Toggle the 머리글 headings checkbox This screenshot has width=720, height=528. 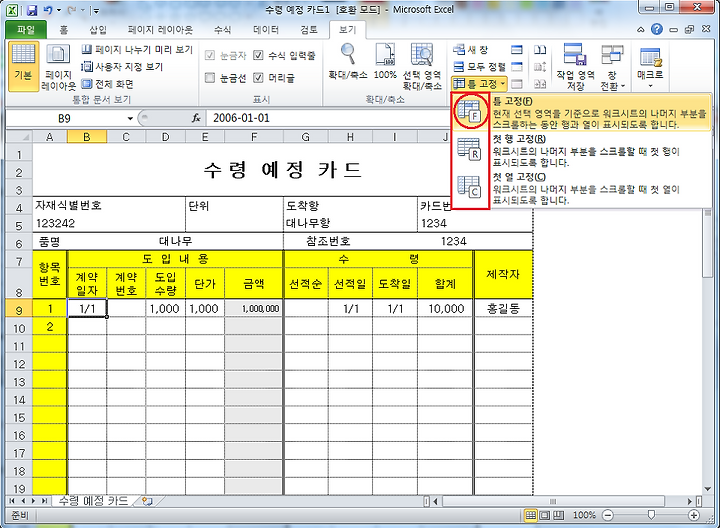[x=259, y=77]
